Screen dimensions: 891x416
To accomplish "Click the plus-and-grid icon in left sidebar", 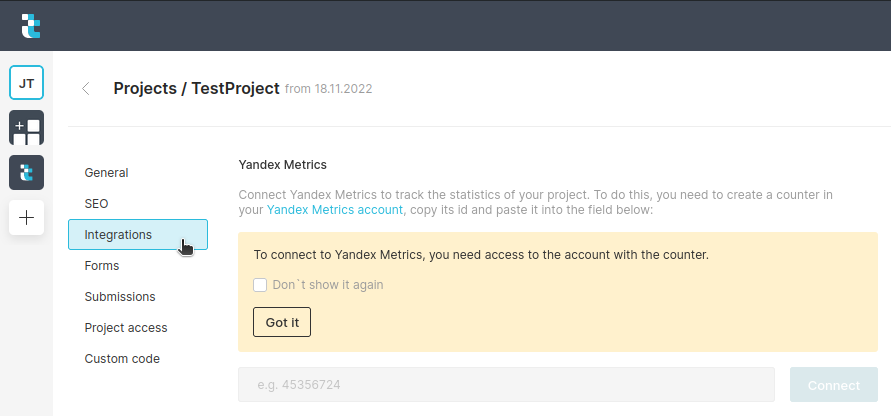I will [26, 128].
